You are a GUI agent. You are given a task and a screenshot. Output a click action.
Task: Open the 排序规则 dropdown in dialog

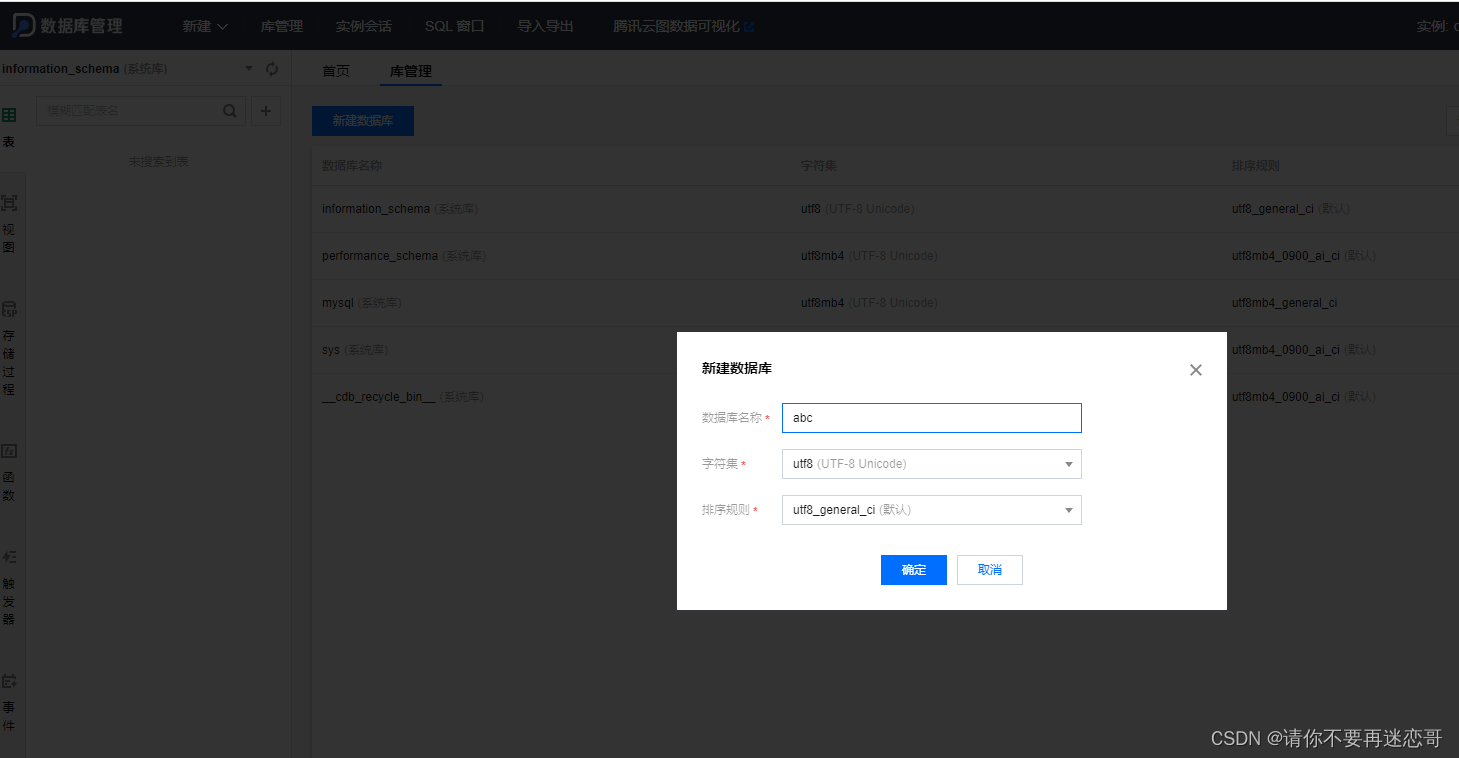click(x=932, y=510)
